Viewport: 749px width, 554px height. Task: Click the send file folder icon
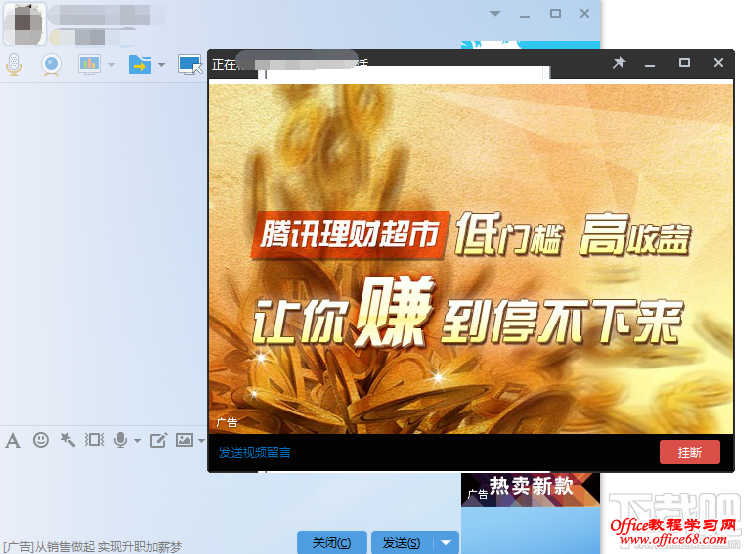[139, 64]
